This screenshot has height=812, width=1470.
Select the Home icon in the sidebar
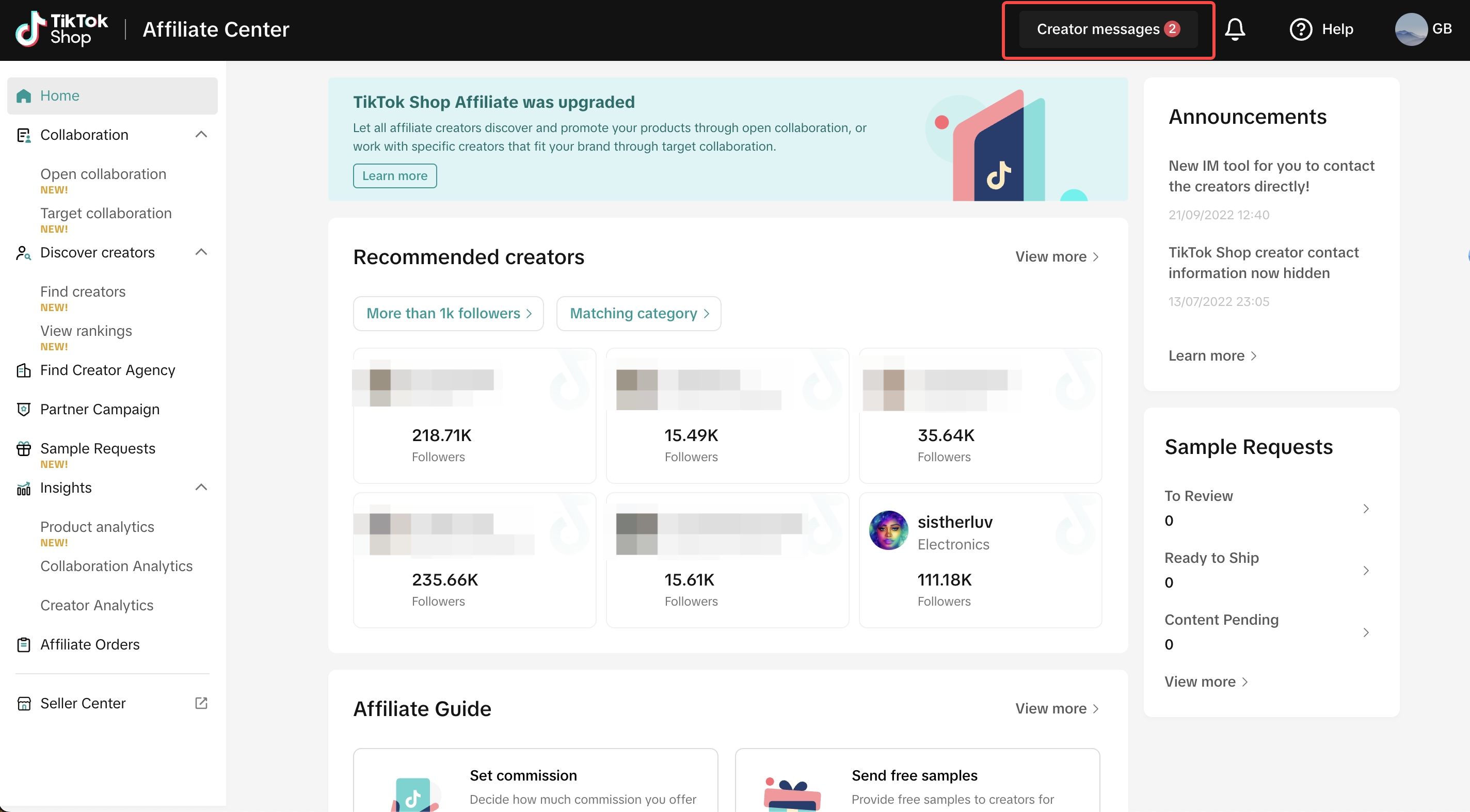24,95
